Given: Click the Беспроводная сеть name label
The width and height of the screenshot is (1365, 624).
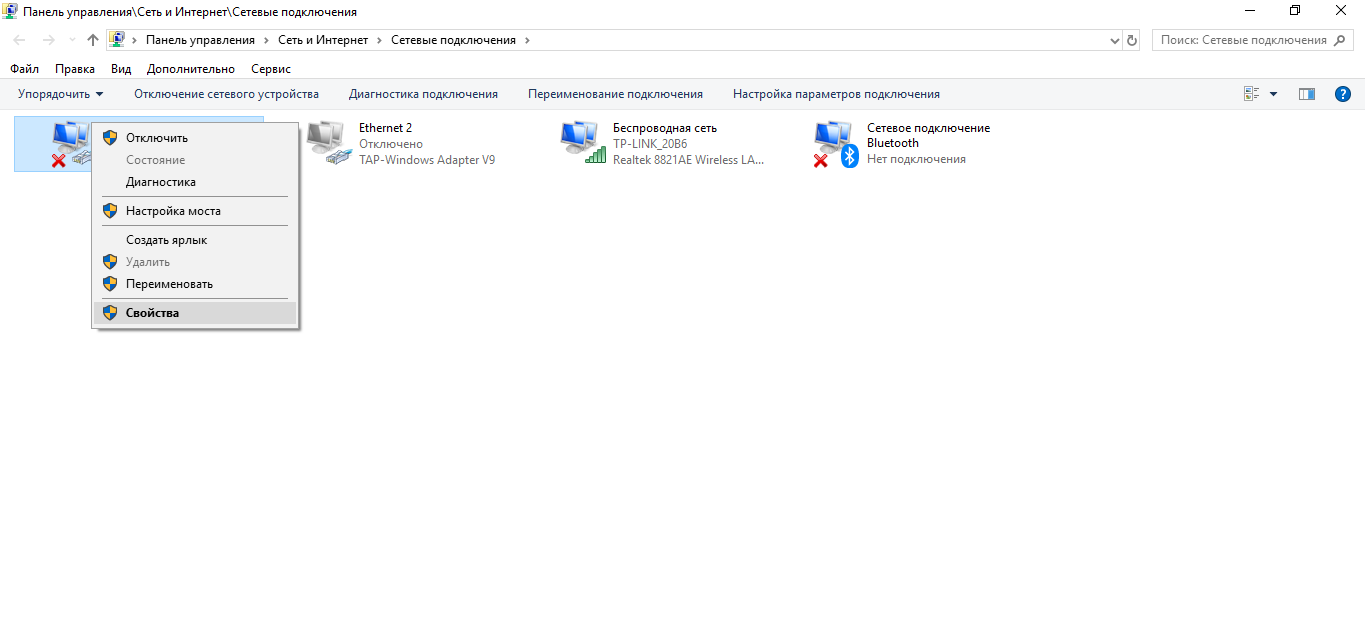Looking at the screenshot, I should [x=665, y=128].
